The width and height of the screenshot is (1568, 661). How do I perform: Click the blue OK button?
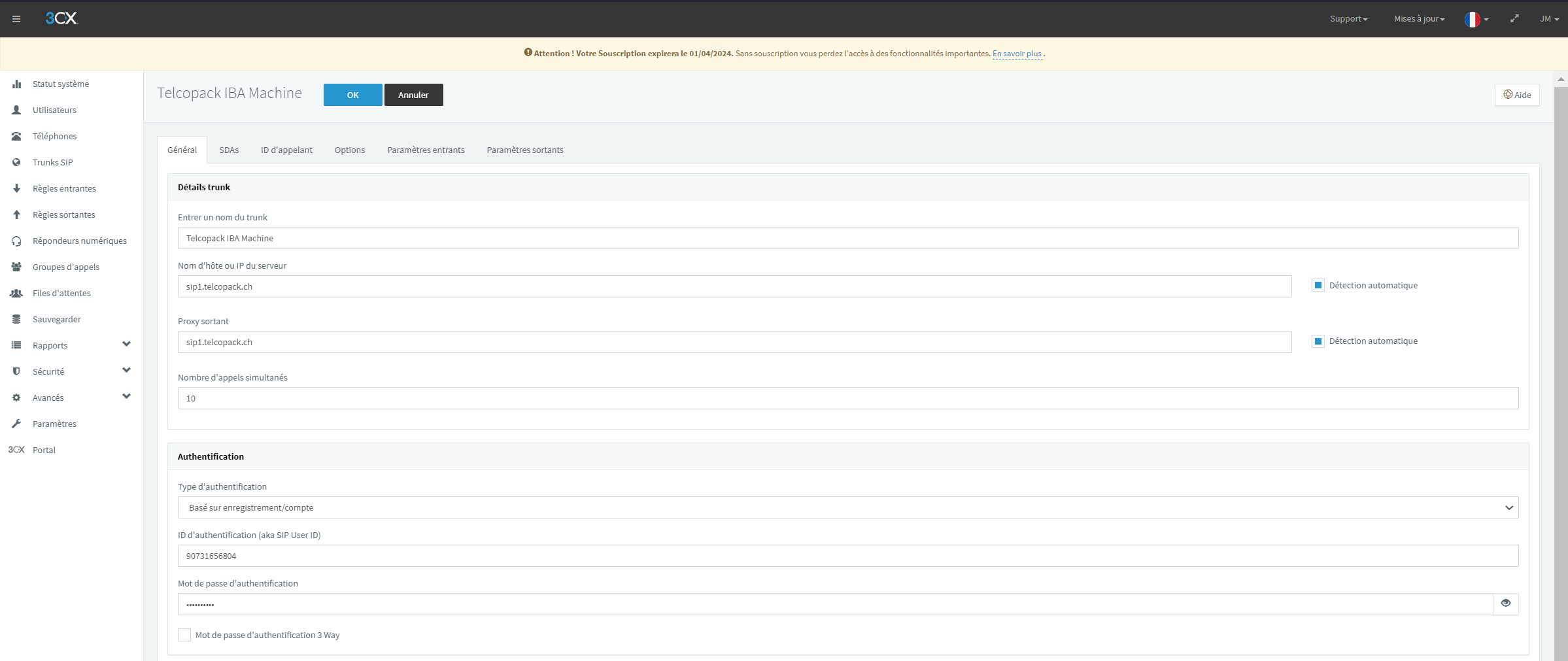(352, 95)
